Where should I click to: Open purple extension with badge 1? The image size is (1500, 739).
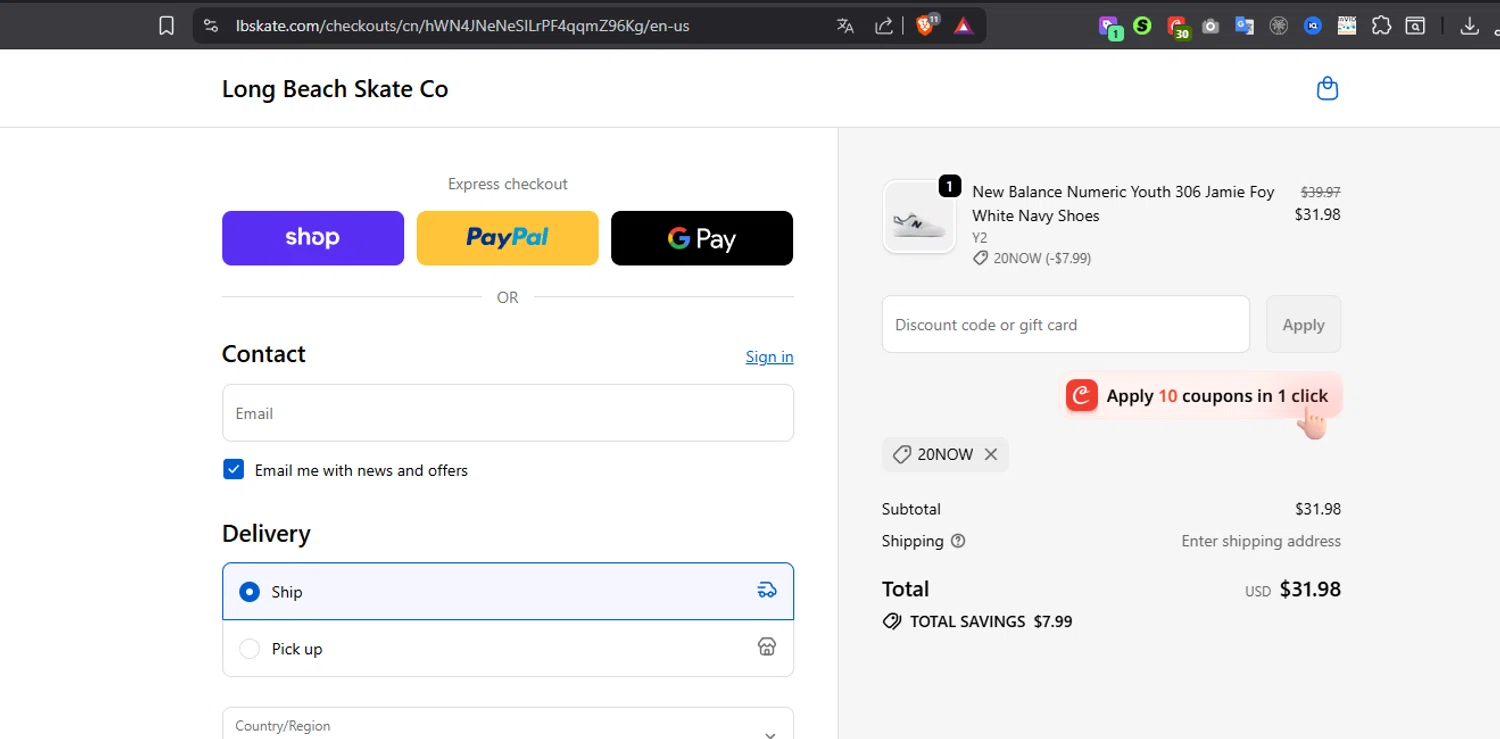point(1109,27)
